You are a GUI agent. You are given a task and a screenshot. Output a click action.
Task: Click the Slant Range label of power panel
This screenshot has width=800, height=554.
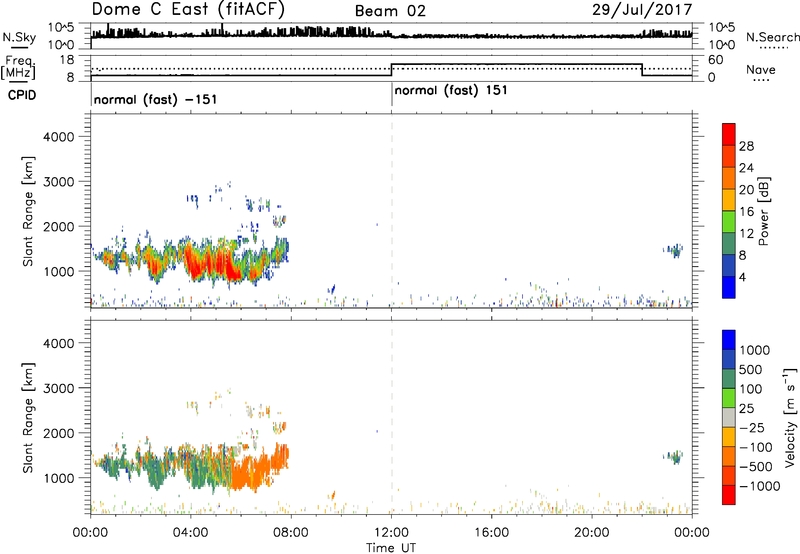(x=28, y=211)
